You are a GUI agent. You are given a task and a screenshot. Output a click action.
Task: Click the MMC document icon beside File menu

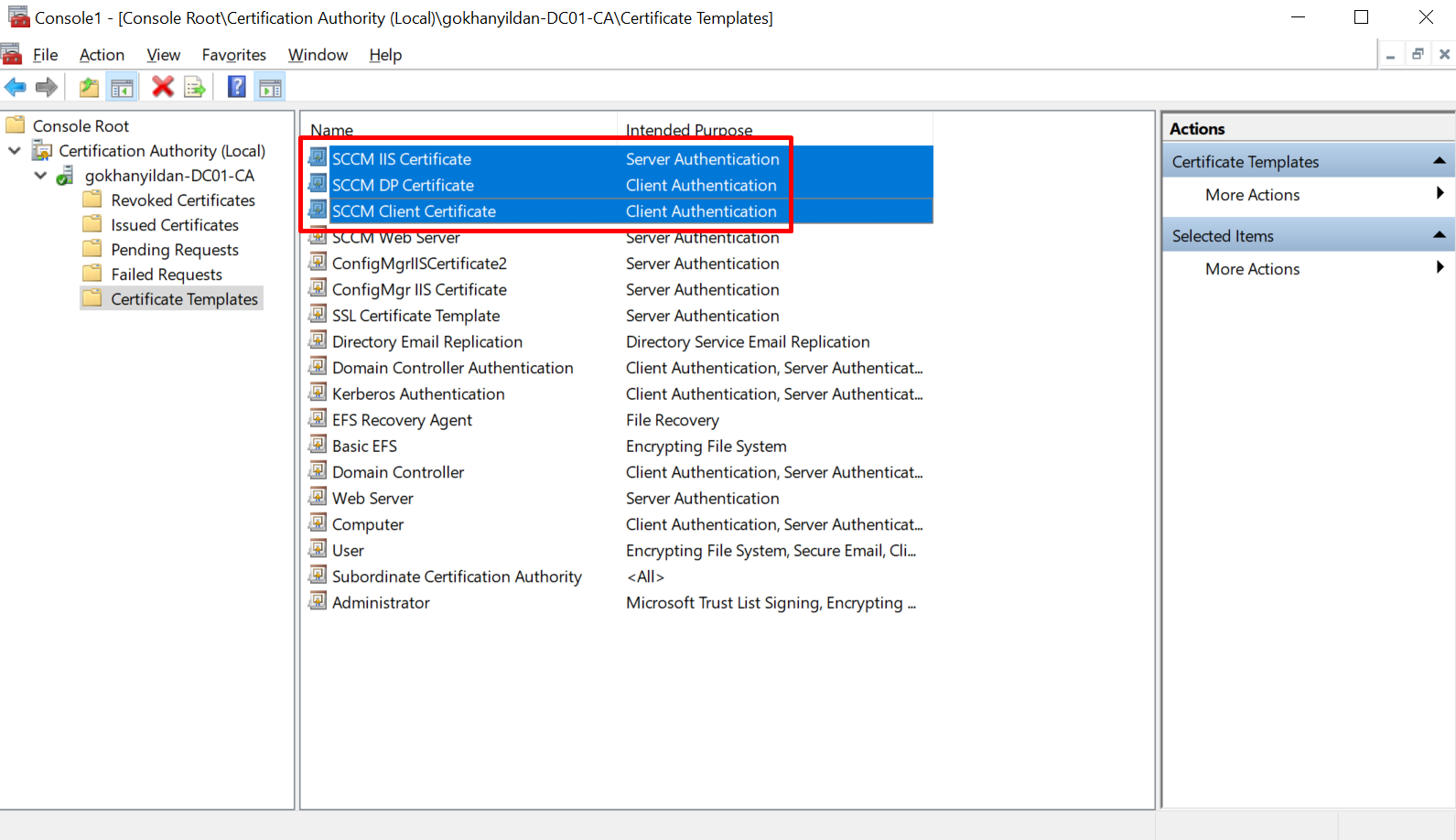click(x=12, y=54)
